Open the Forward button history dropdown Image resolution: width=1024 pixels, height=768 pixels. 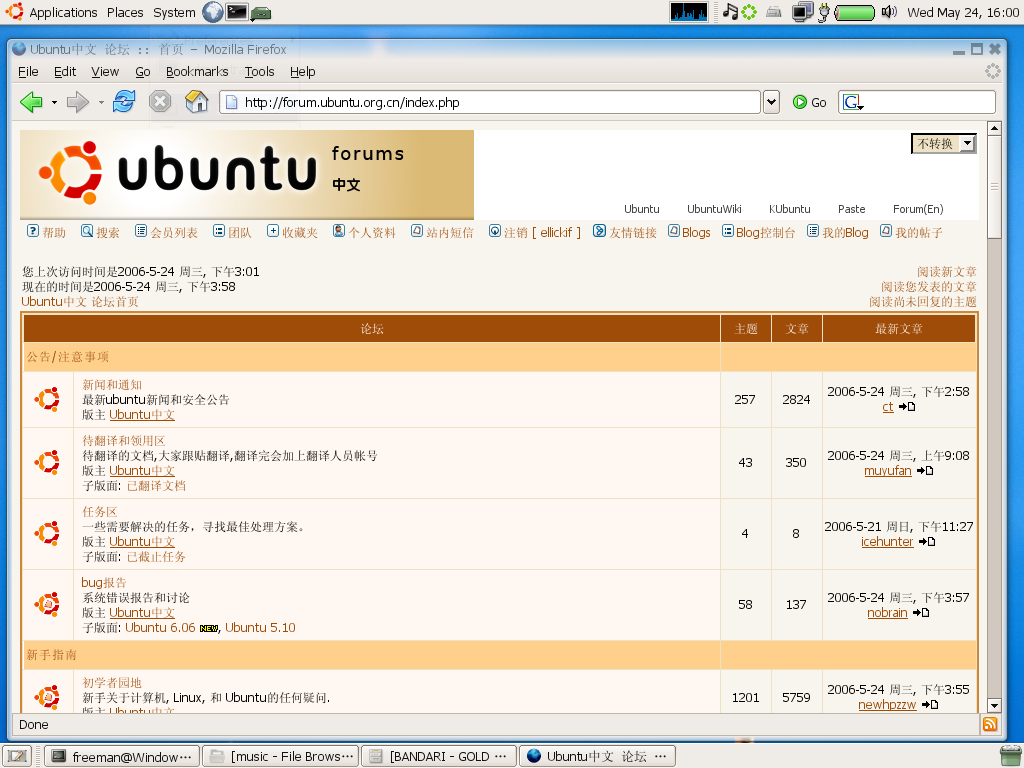tap(101, 103)
